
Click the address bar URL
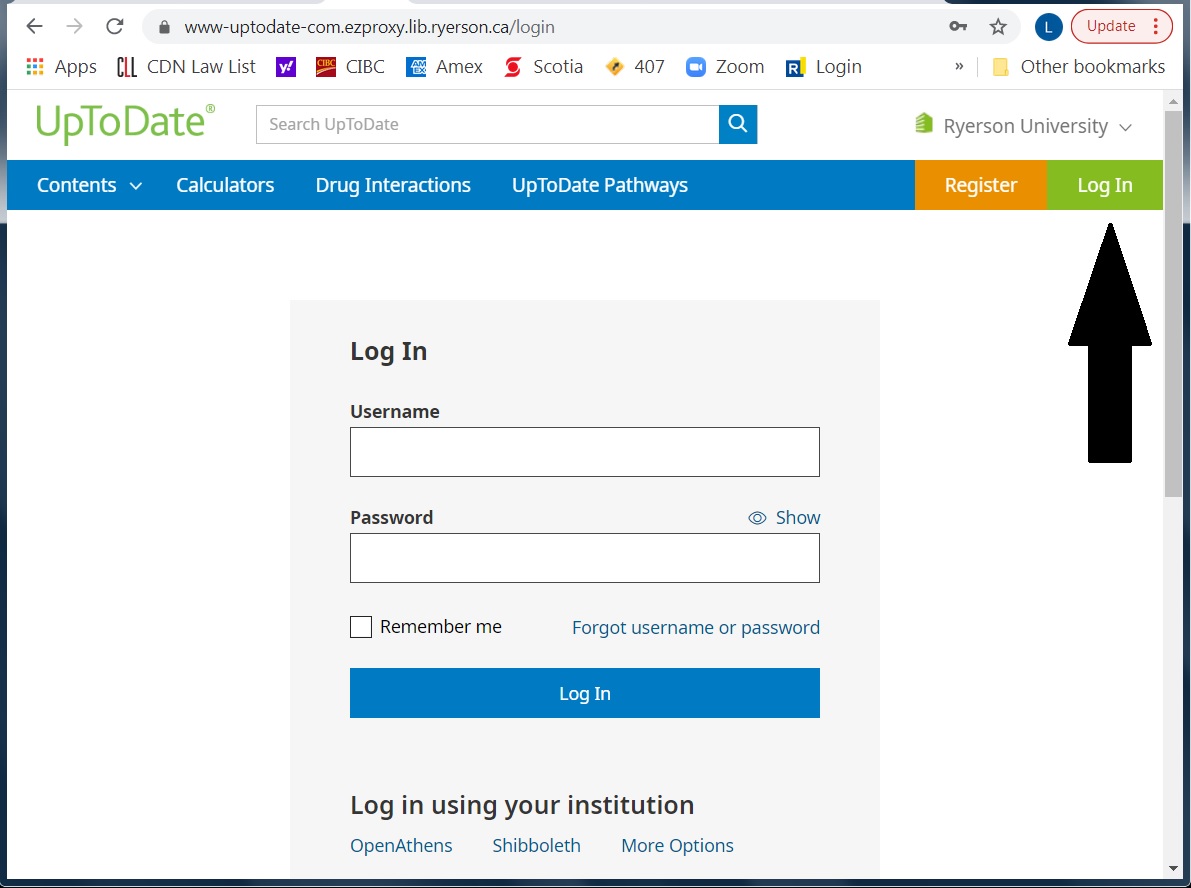pyautogui.click(x=369, y=27)
